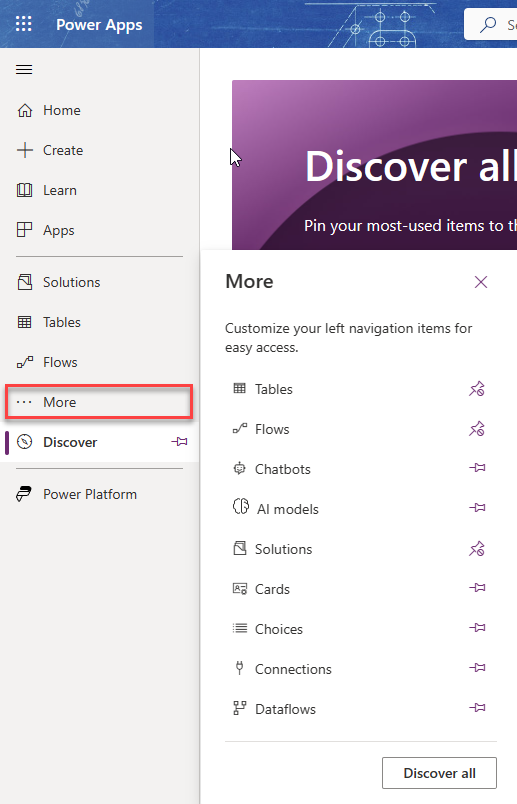The height and width of the screenshot is (804, 517).
Task: Pin Choices to left navigation
Action: click(477, 628)
